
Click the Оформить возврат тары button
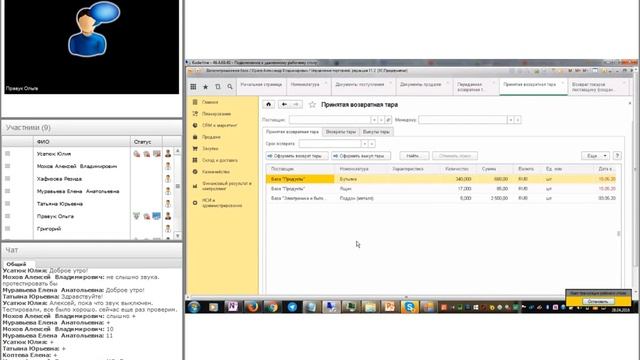coord(297,156)
